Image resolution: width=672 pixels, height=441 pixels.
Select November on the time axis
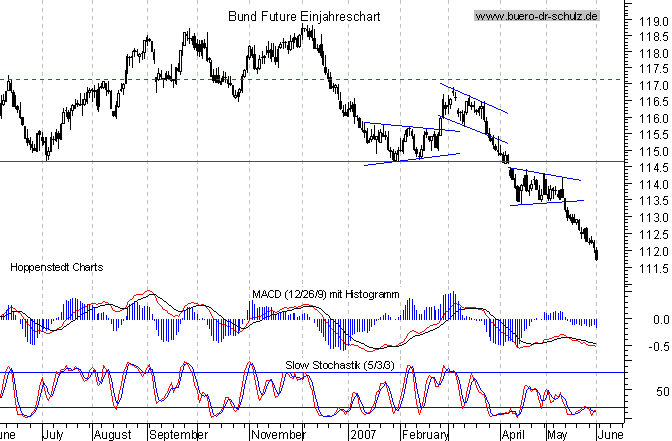278,436
